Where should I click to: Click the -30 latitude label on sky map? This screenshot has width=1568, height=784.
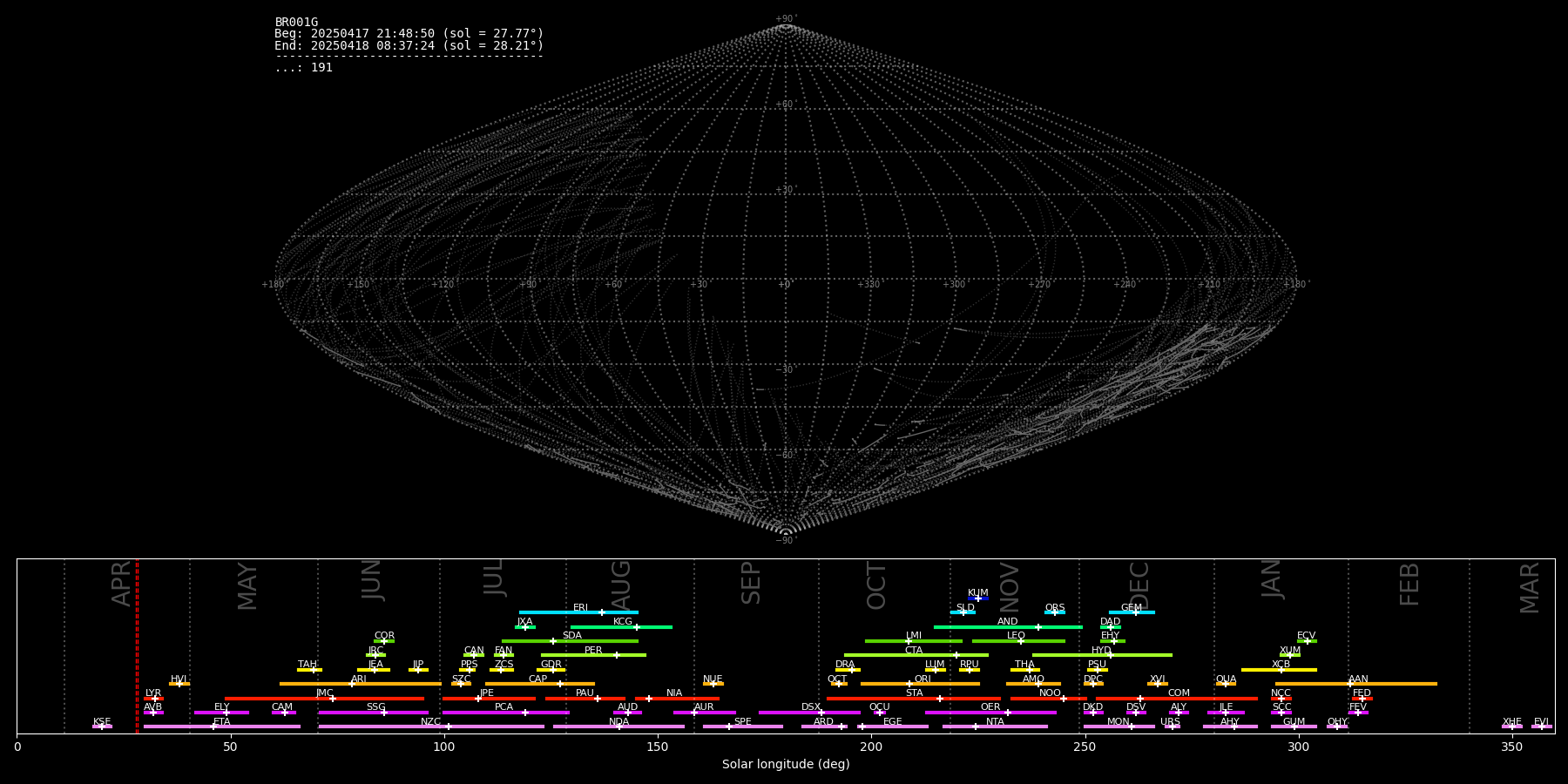785,370
